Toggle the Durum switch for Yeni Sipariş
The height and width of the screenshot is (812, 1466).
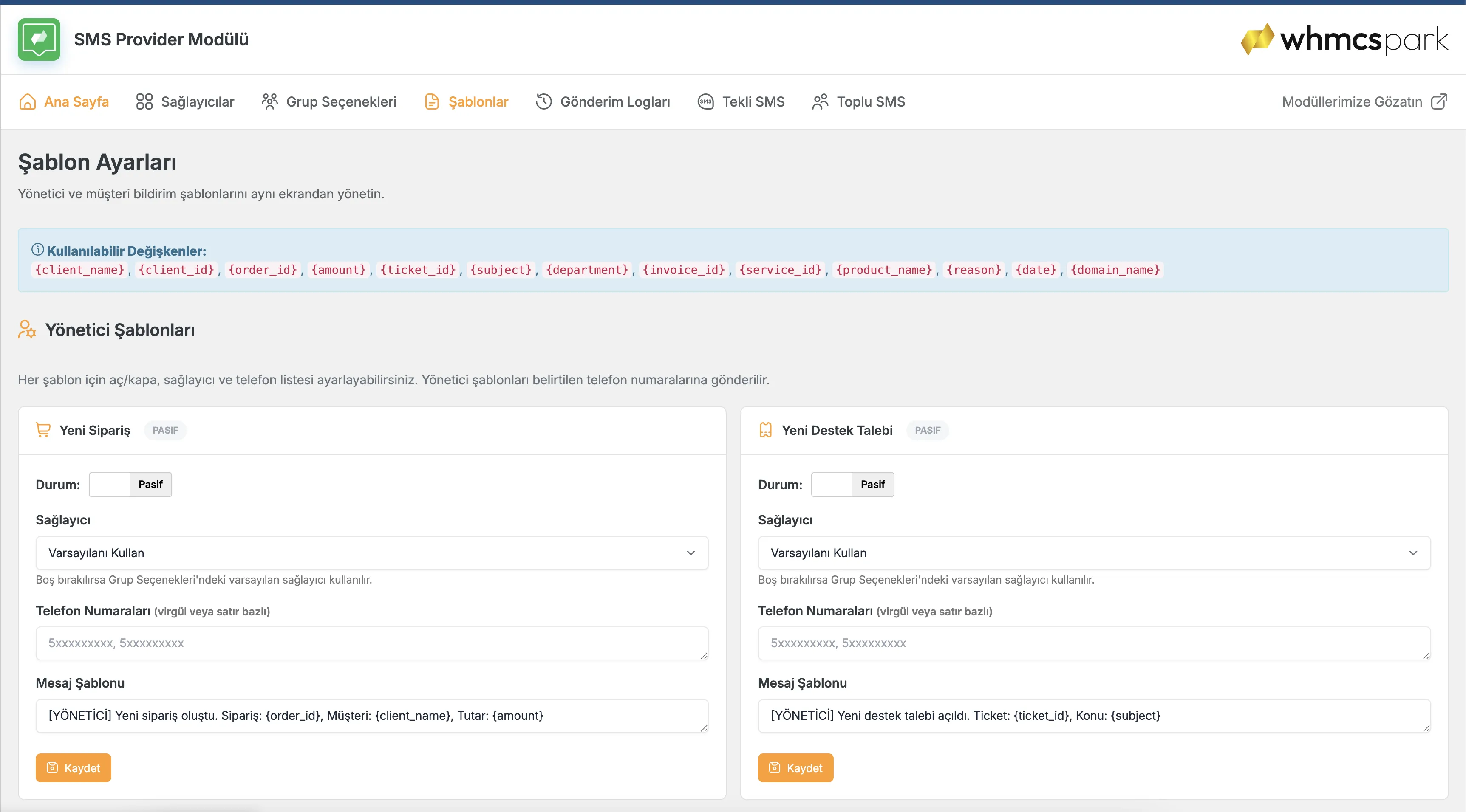pos(130,485)
